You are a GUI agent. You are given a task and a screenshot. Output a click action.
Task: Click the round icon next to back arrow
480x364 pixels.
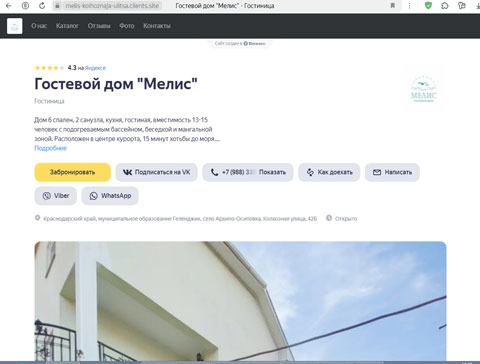25,6
